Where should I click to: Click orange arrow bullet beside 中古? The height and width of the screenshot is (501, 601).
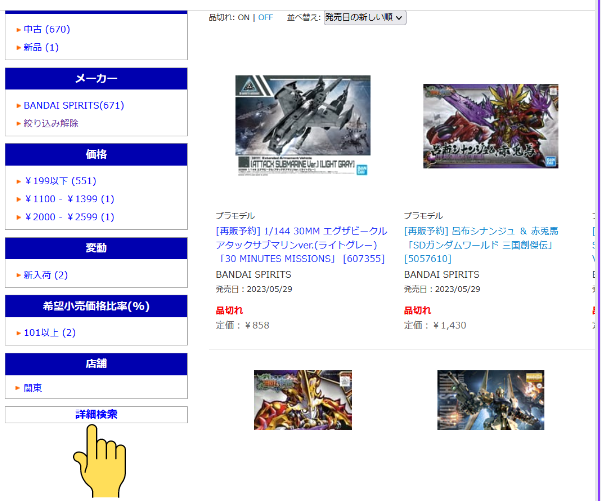pyautogui.click(x=19, y=30)
